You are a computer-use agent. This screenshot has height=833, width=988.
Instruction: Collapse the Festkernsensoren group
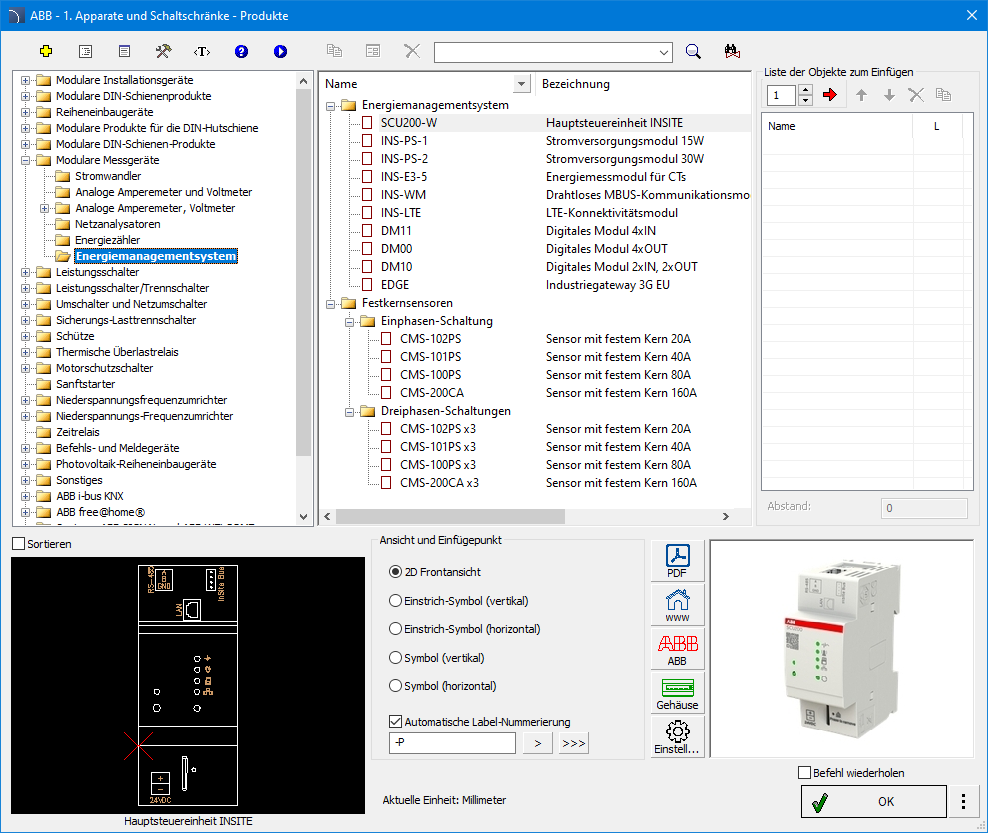pyautogui.click(x=330, y=304)
